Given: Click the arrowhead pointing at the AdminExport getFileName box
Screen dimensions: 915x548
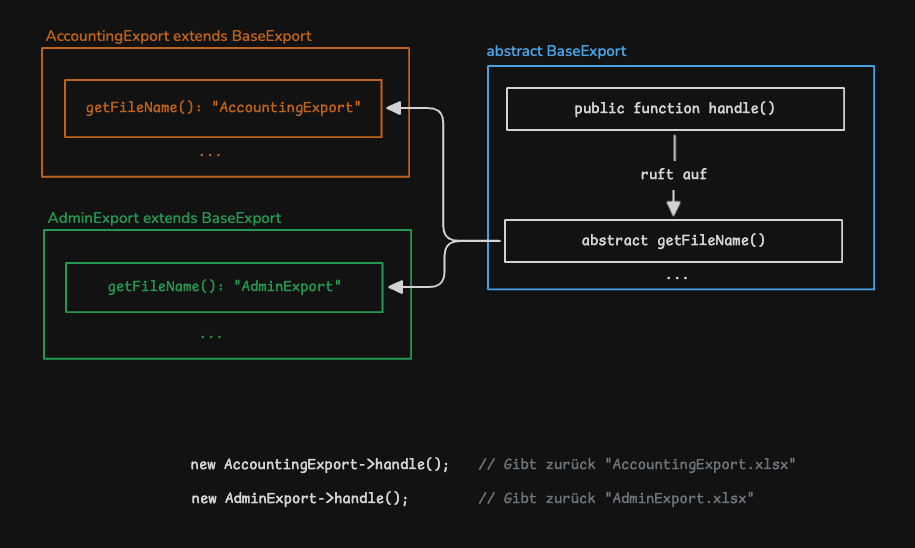Looking at the screenshot, I should [394, 287].
